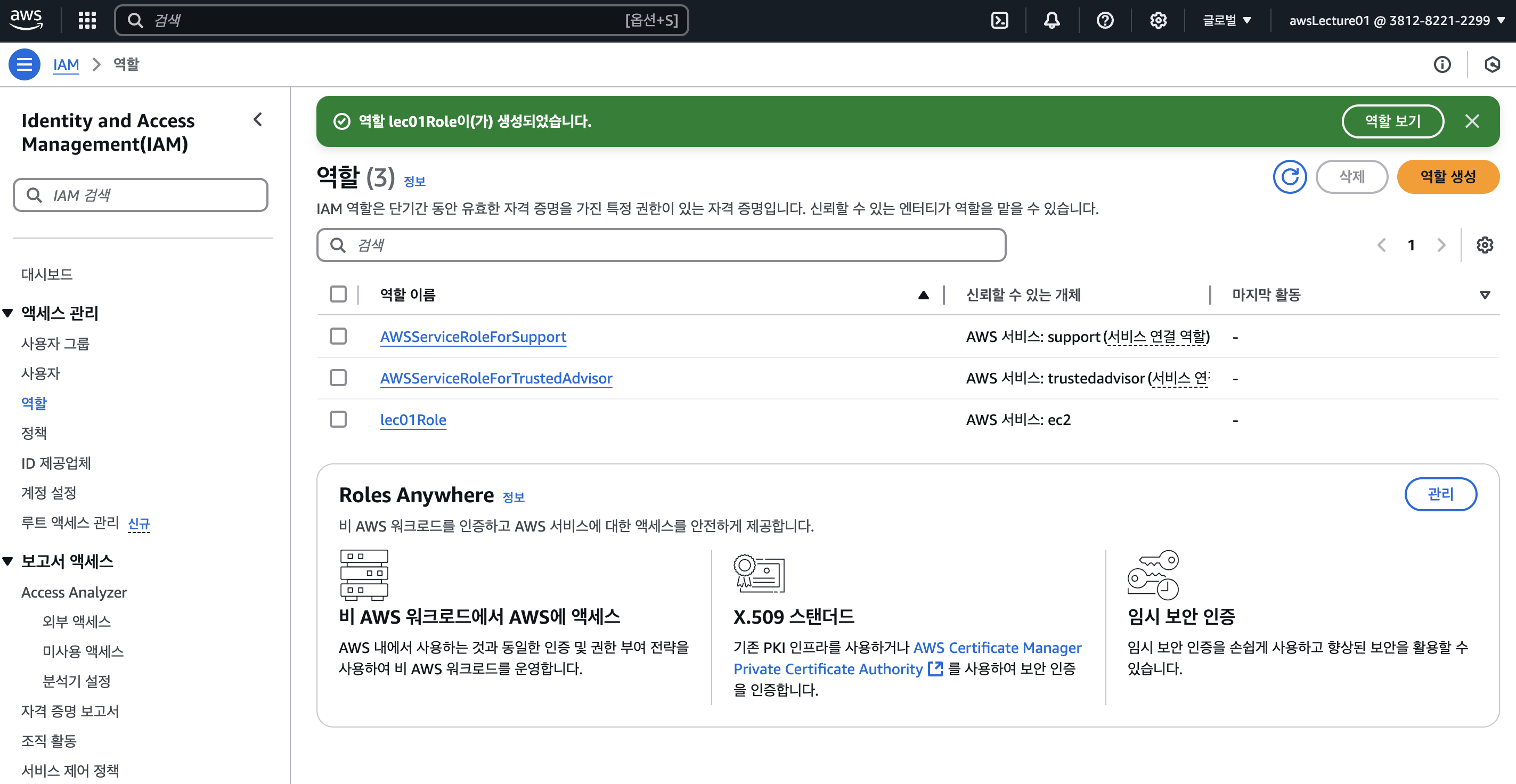Open 대시보드 in the sidebar
This screenshot has width=1516, height=784.
47,274
